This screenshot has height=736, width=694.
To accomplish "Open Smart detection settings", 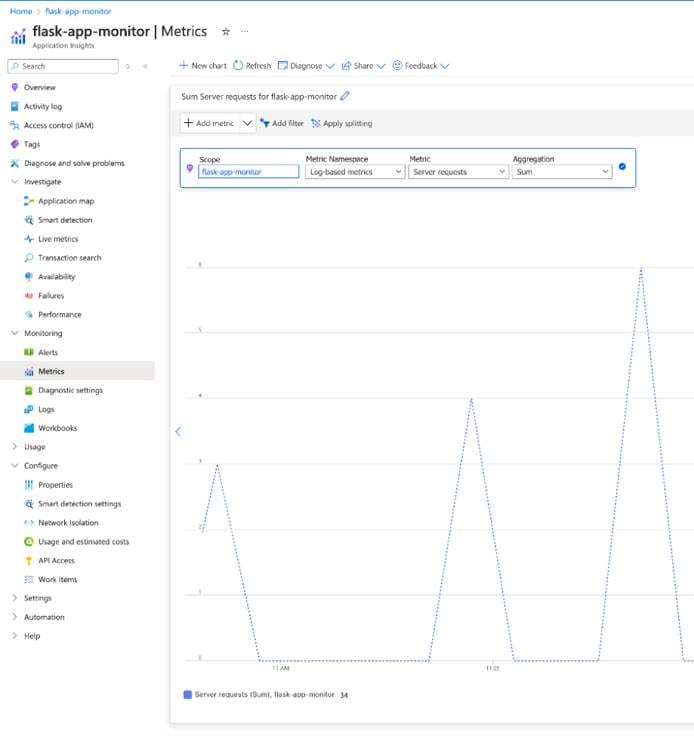I will tap(79, 504).
